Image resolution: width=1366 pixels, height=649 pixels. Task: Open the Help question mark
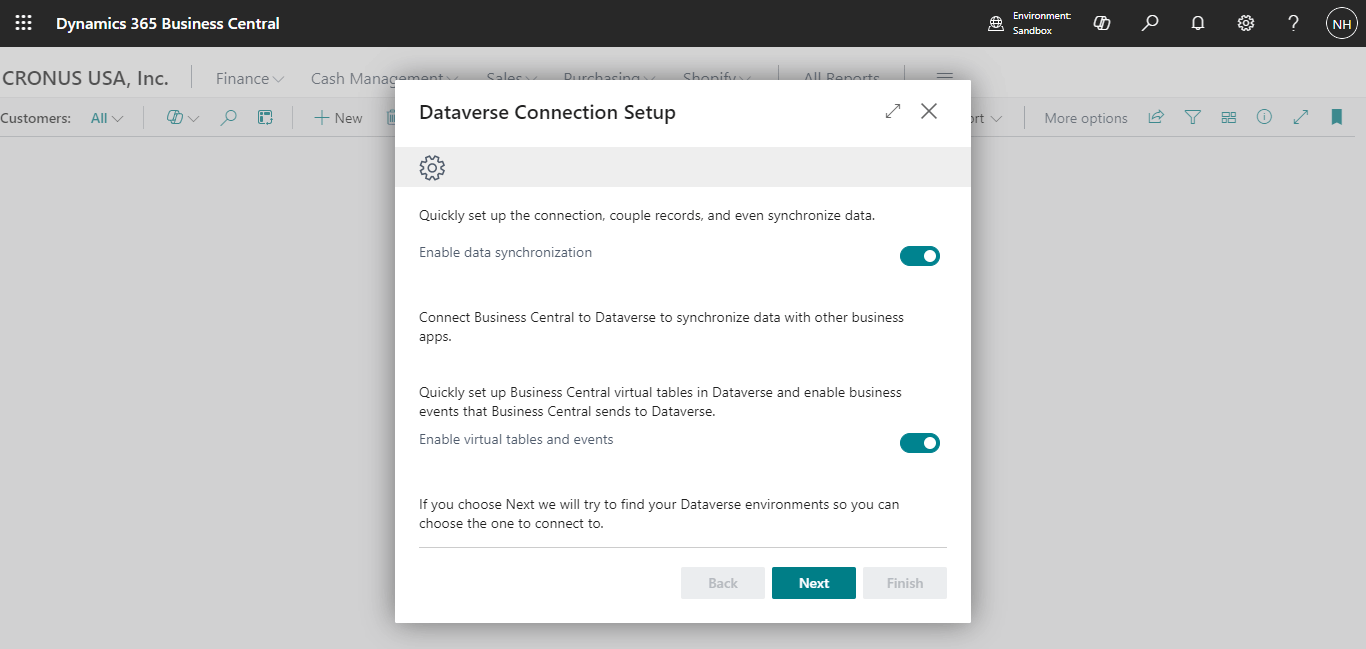[1293, 23]
